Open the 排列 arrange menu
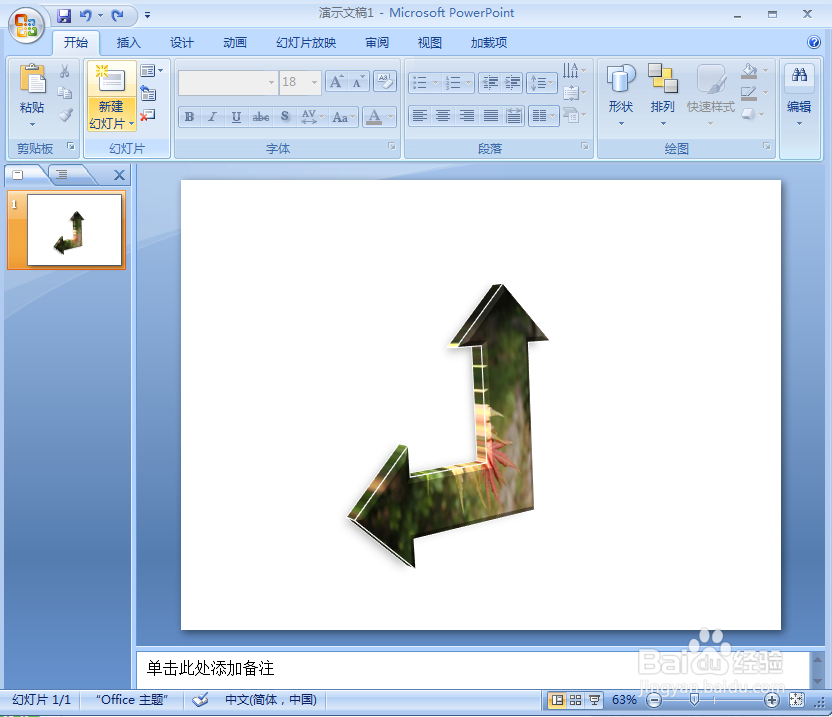Viewport: 832px width, 717px height. click(x=663, y=96)
